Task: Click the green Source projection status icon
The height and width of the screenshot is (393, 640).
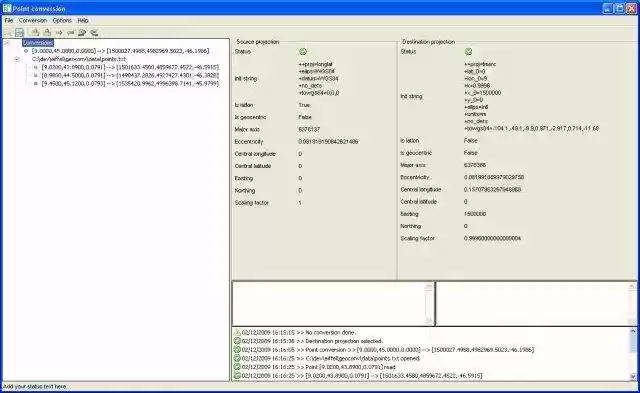Action: pyautogui.click(x=303, y=52)
